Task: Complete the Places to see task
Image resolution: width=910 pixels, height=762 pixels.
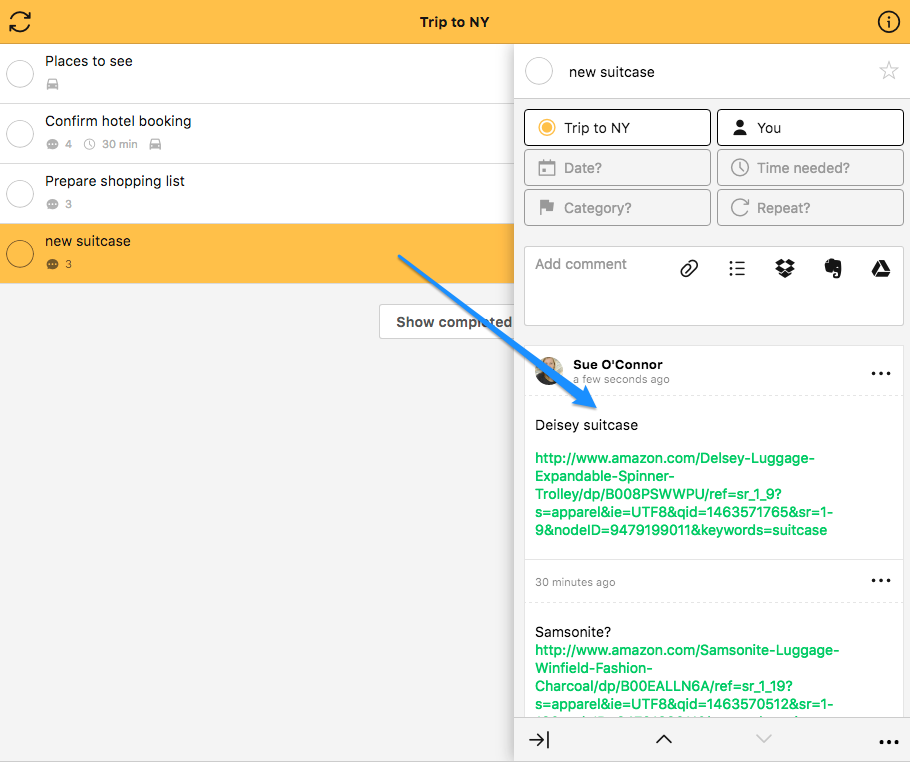Action: [x=20, y=74]
